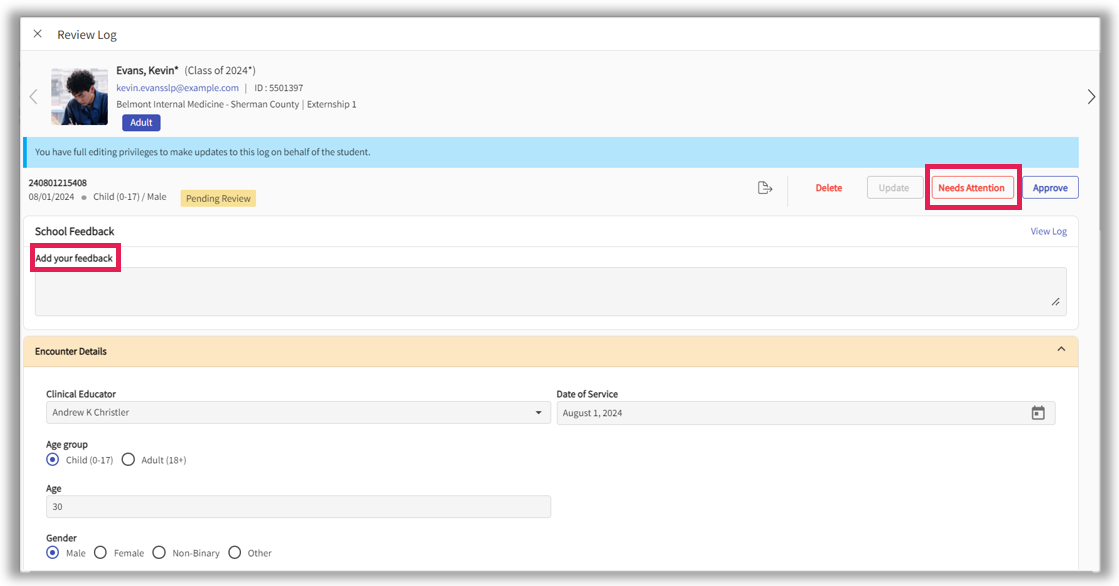
Task: Collapse the Encounter Details section
Action: [x=1061, y=350]
